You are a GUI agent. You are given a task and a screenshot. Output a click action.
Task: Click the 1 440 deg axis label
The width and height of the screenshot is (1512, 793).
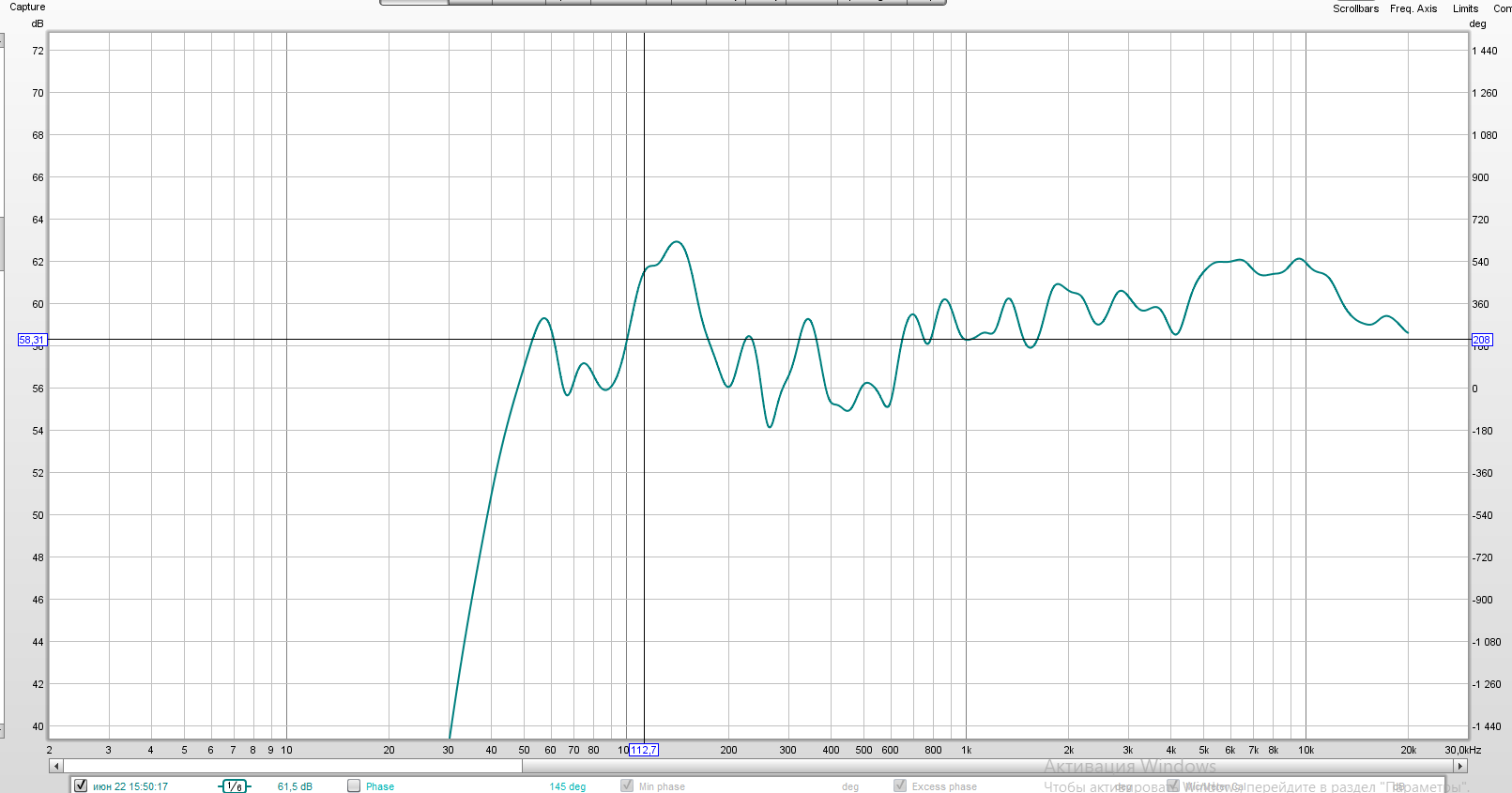click(x=1485, y=51)
